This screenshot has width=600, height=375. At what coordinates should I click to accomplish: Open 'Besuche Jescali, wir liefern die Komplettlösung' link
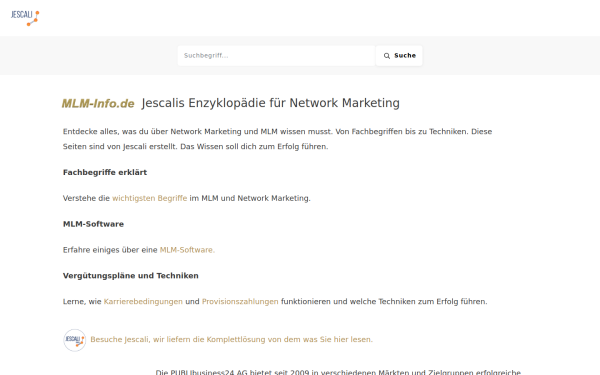[x=231, y=339]
